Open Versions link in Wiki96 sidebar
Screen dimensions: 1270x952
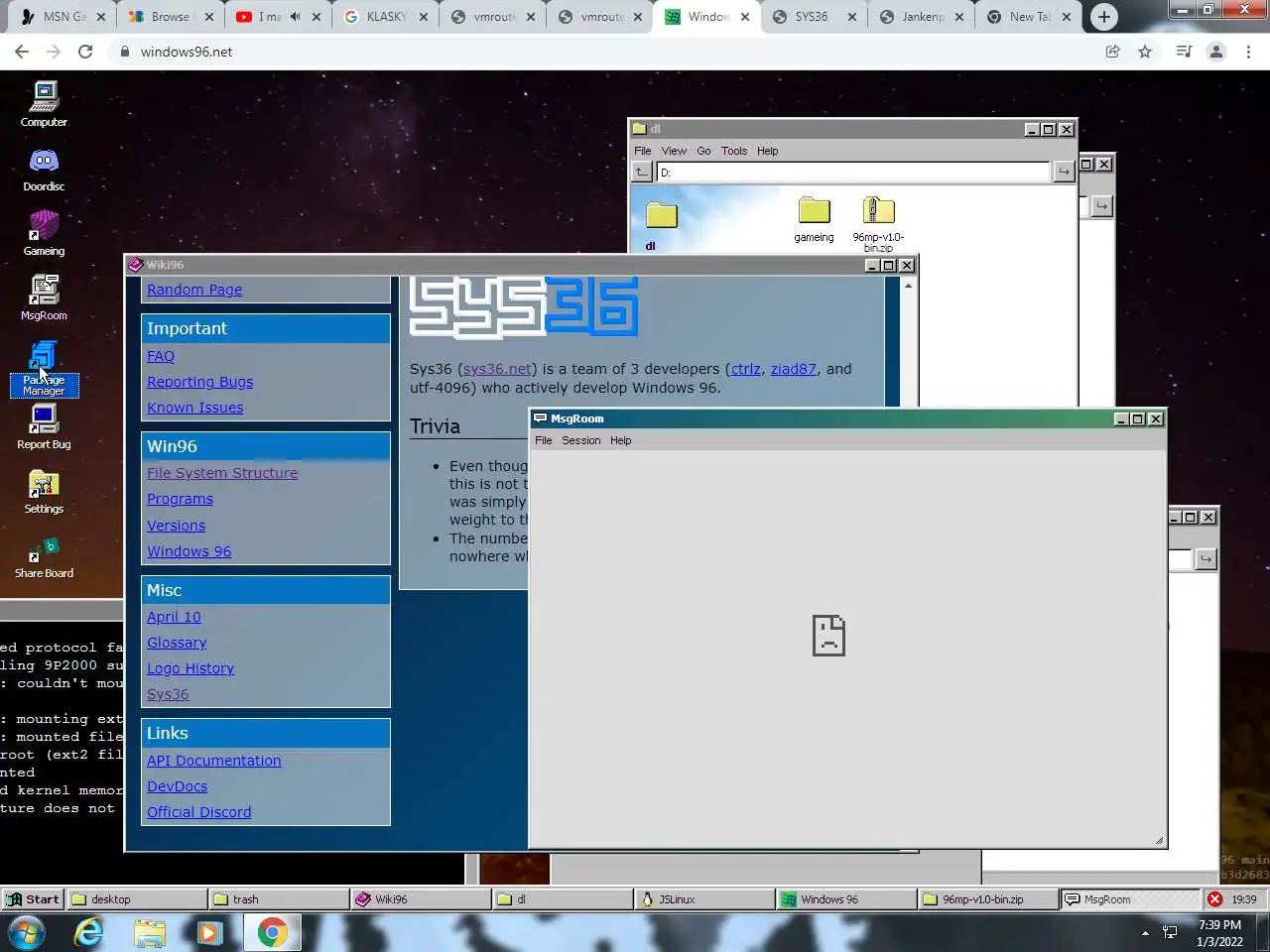tap(177, 526)
